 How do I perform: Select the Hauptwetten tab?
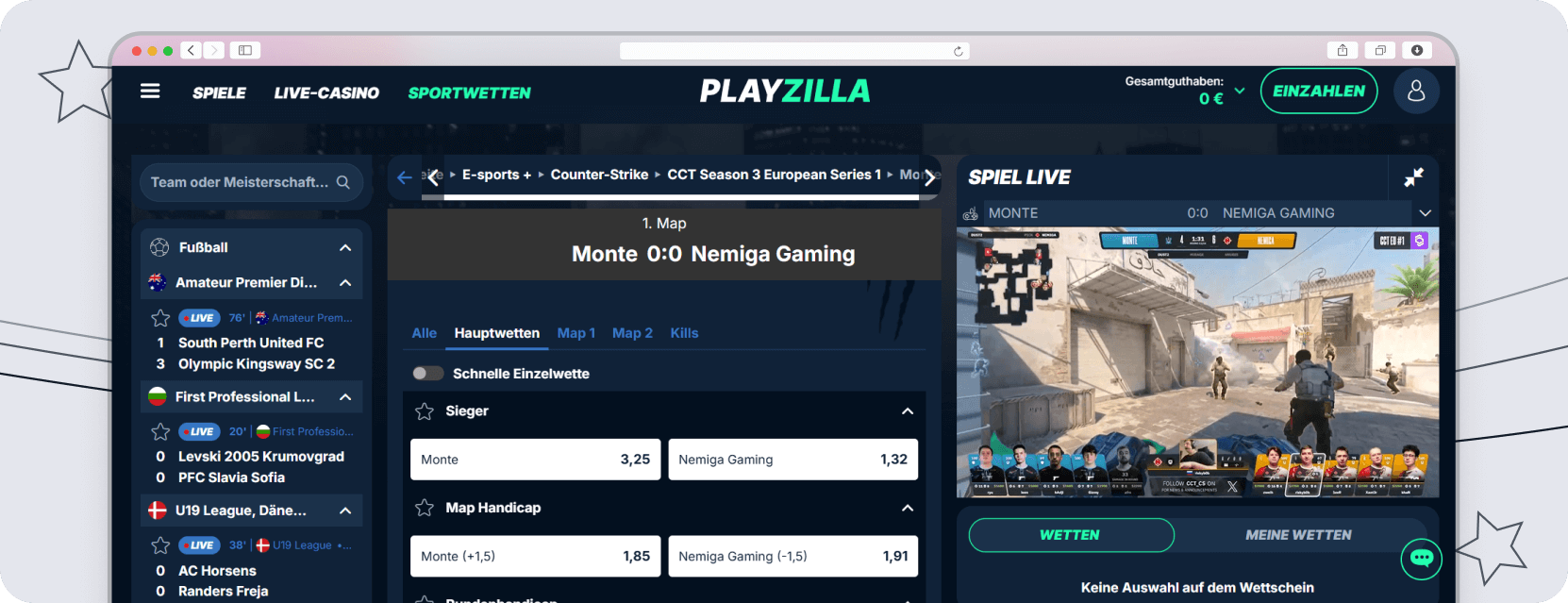pyautogui.click(x=497, y=333)
